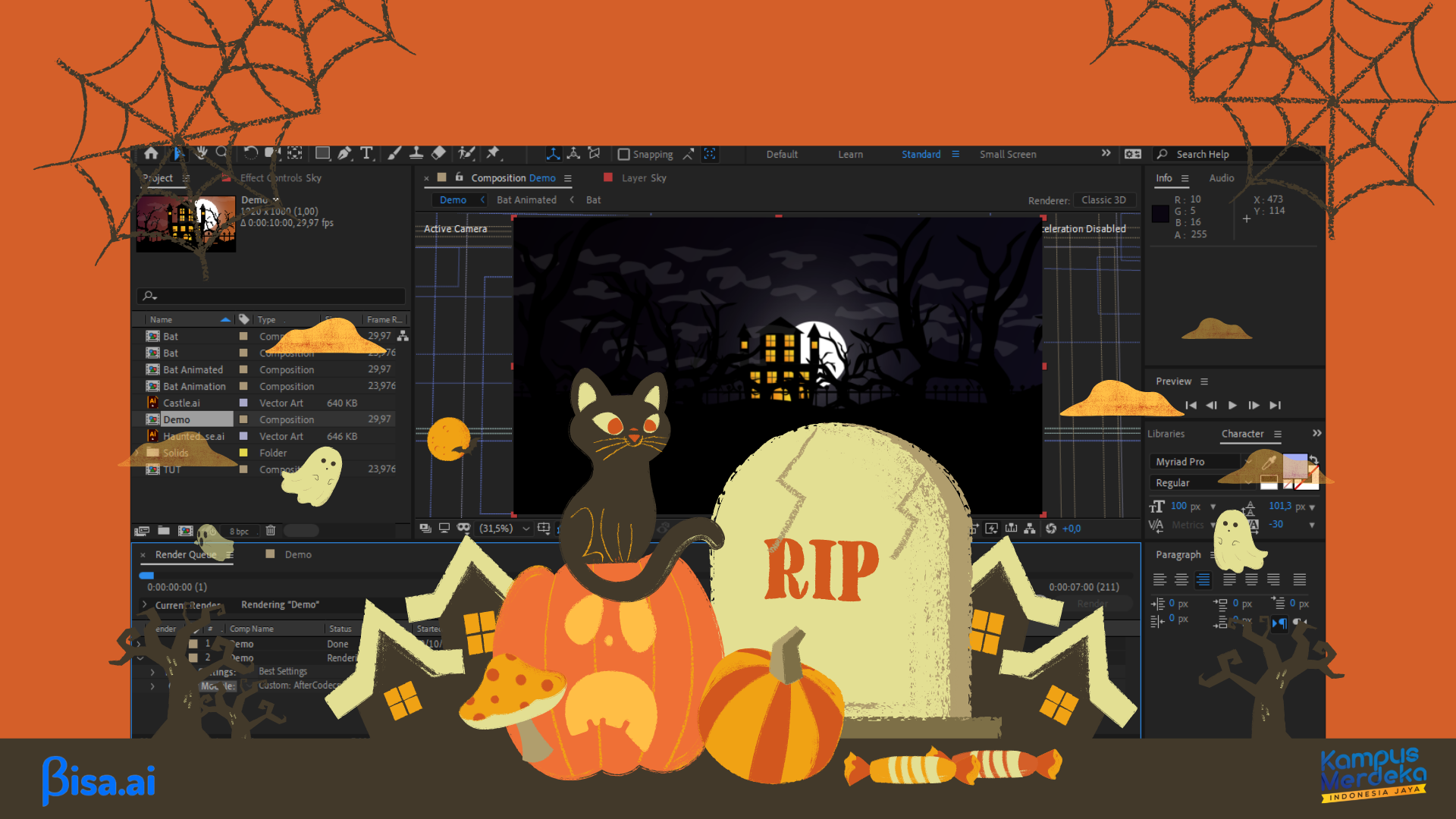Select the Rectangle shape tool

click(322, 153)
